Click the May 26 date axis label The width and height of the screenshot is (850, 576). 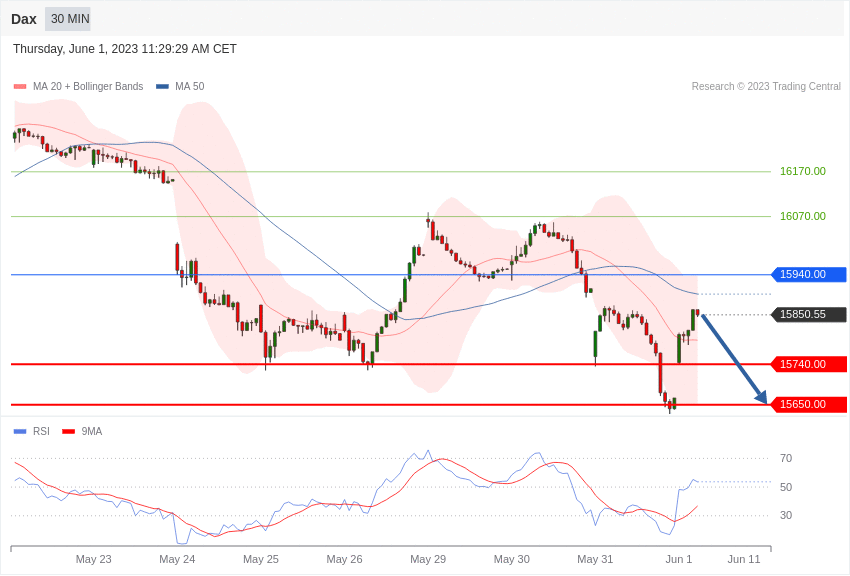[344, 559]
